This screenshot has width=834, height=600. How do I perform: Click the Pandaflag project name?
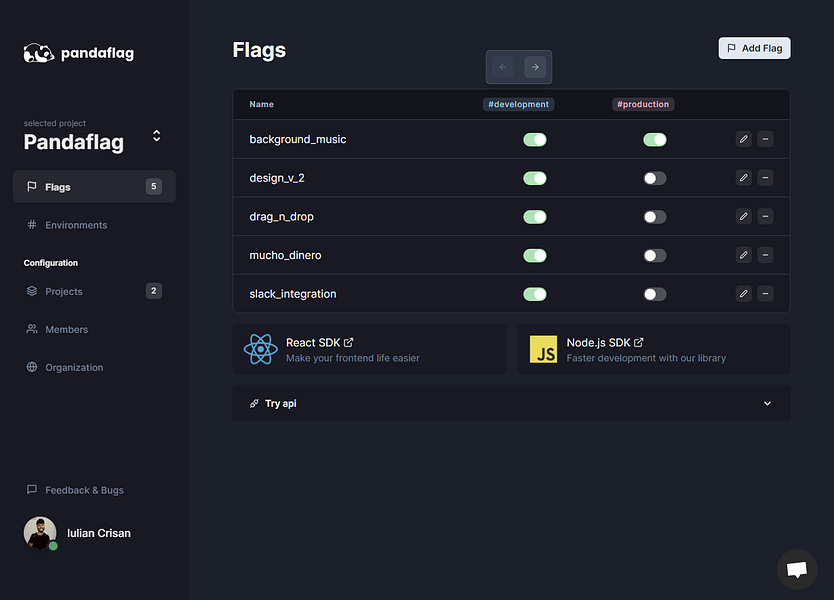[73, 142]
